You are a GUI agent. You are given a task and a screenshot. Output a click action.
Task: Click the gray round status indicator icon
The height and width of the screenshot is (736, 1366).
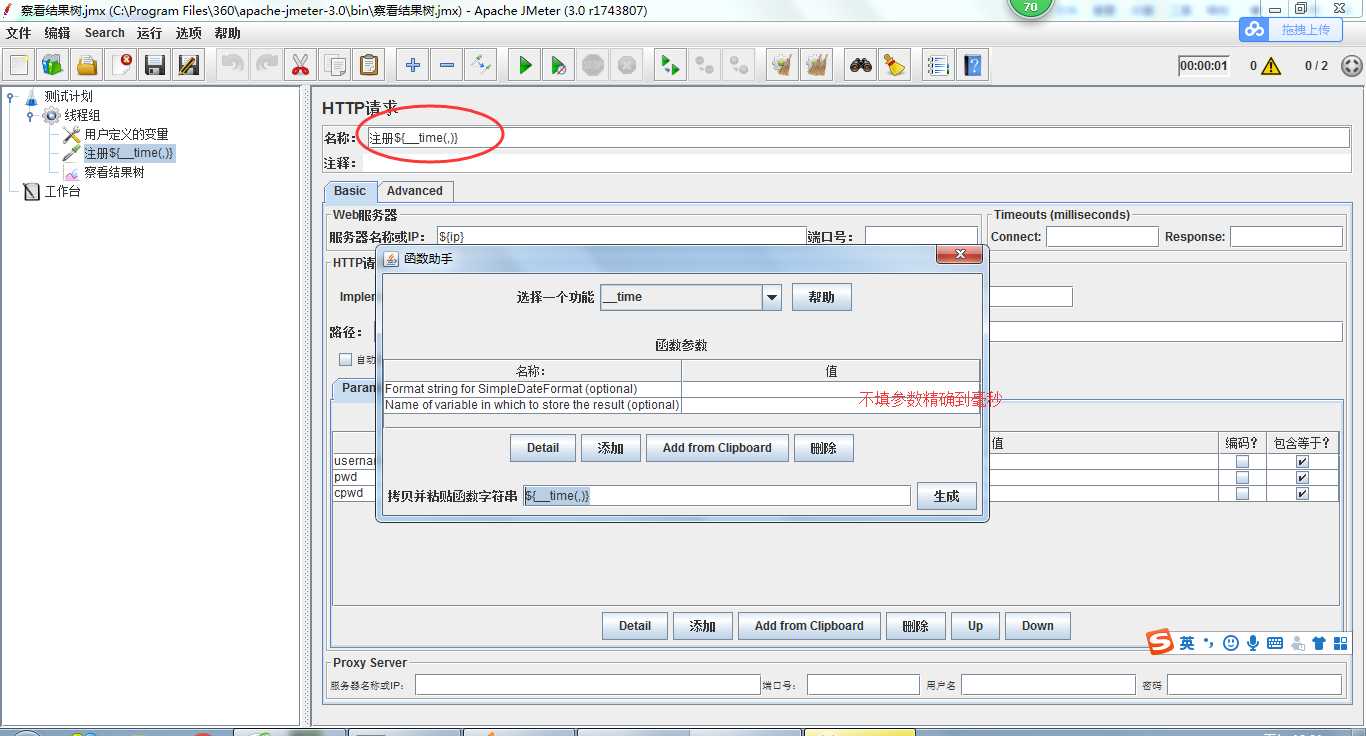pyautogui.click(x=1351, y=66)
